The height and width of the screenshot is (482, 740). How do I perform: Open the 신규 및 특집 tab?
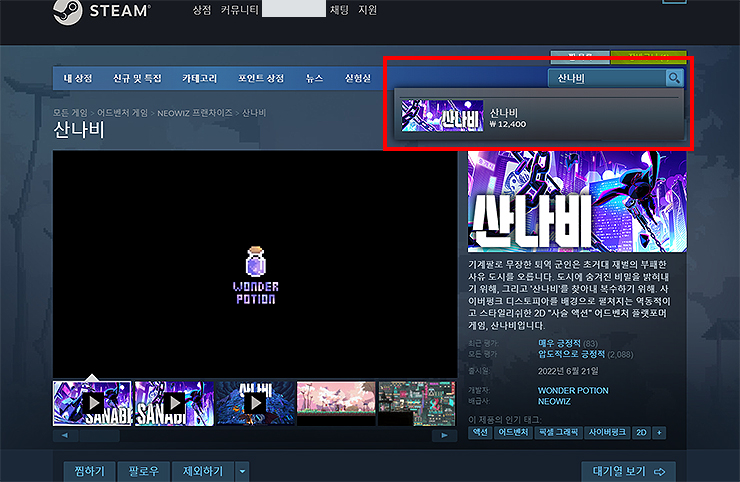tap(137, 78)
